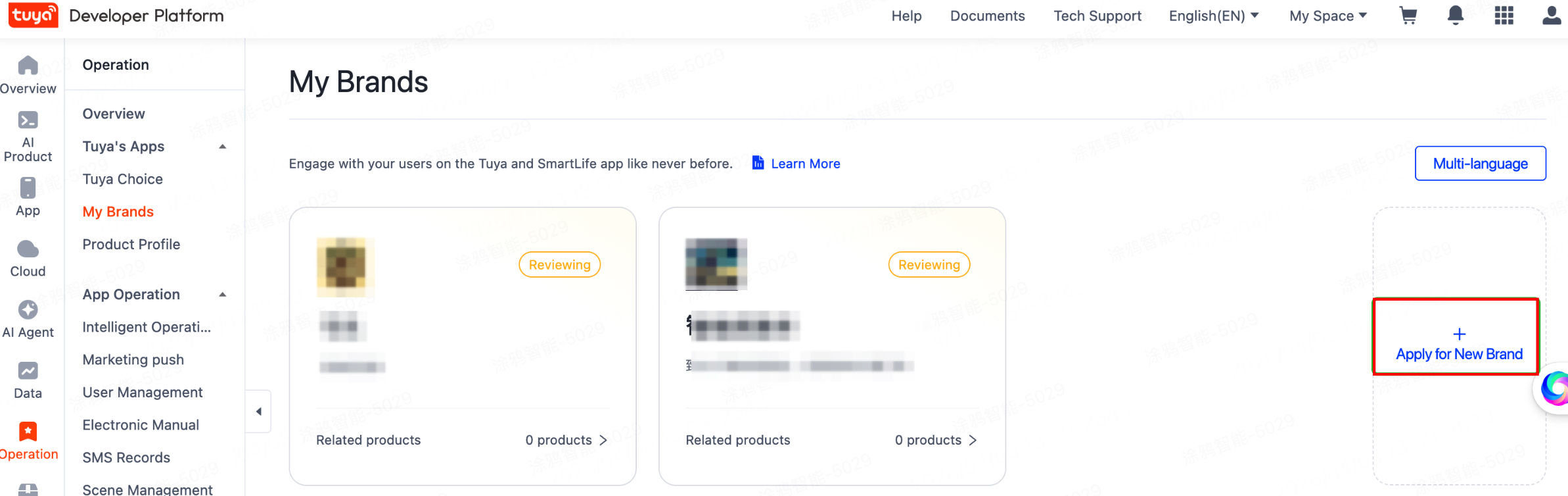Click the Multi-language button
Viewport: 1568px width, 496px height.
1480,163
